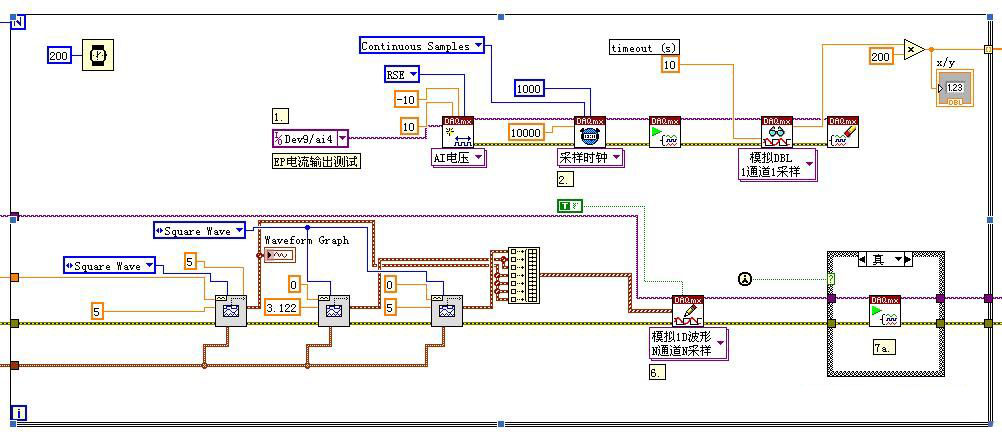Select the DAQmx Create Channel node
Viewport: 1002px width, 437px height.
point(457,132)
